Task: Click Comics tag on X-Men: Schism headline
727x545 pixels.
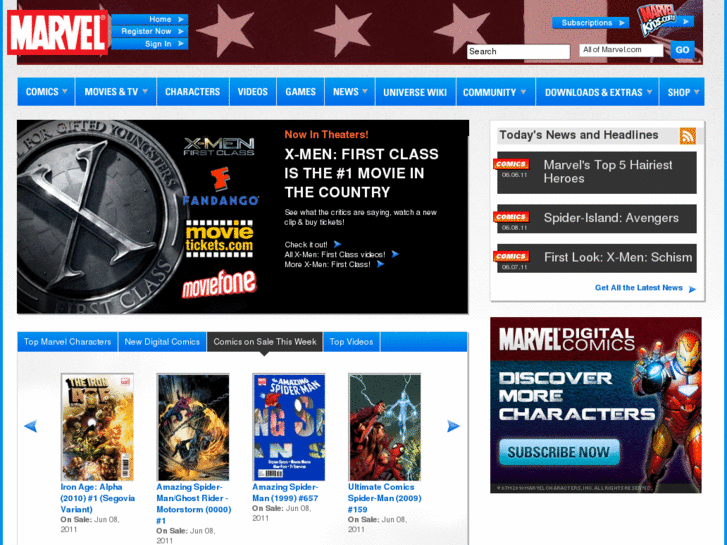Action: tap(511, 256)
